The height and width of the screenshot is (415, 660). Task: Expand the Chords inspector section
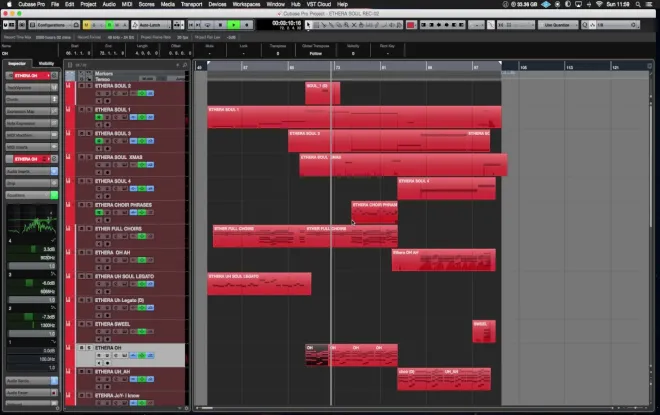point(32,99)
